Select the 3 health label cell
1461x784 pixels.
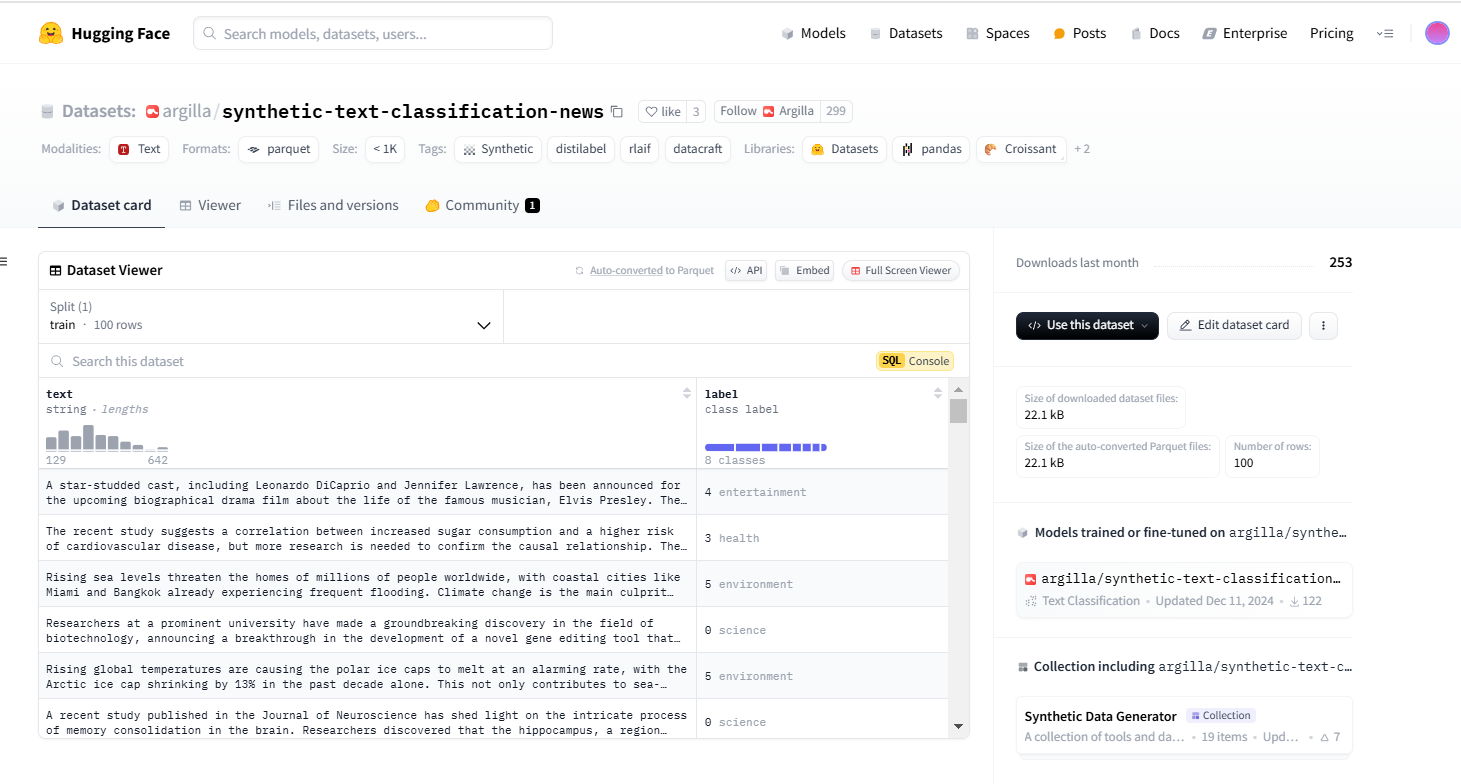tap(822, 538)
